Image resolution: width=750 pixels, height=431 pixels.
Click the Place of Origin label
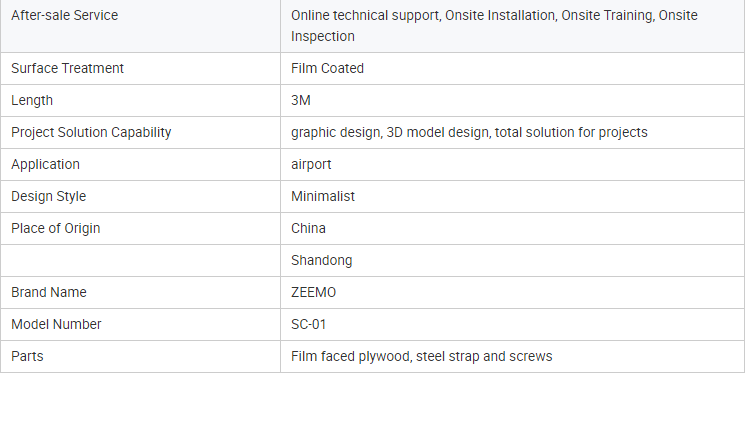(x=55, y=229)
